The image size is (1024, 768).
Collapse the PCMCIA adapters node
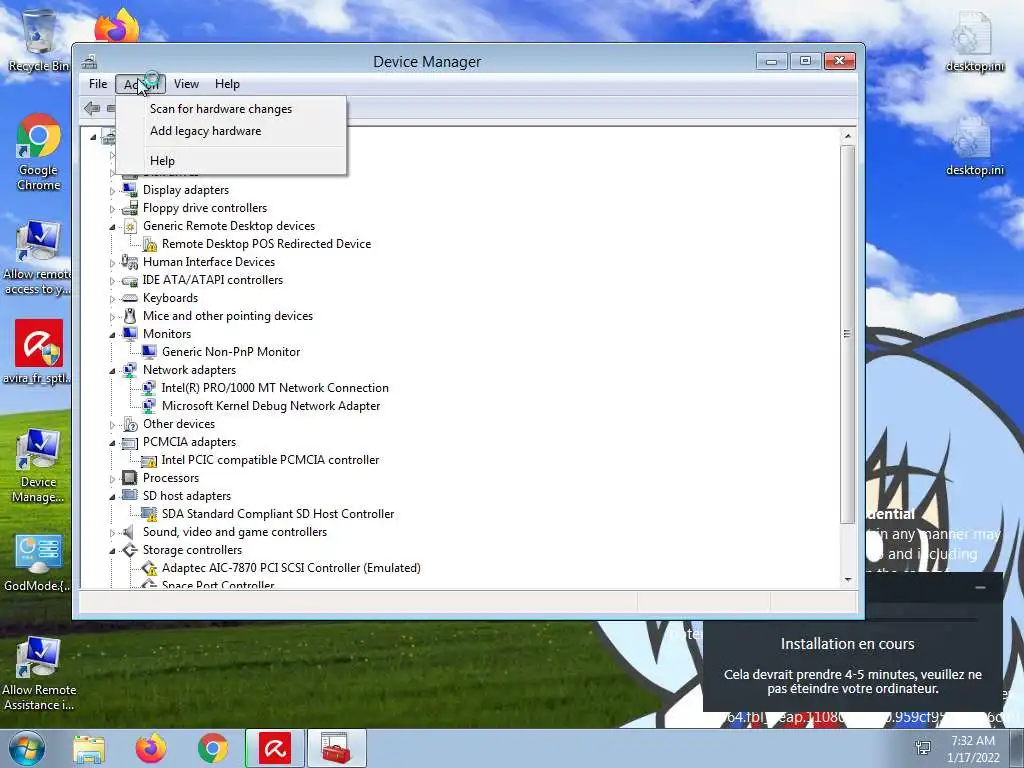tap(112, 443)
